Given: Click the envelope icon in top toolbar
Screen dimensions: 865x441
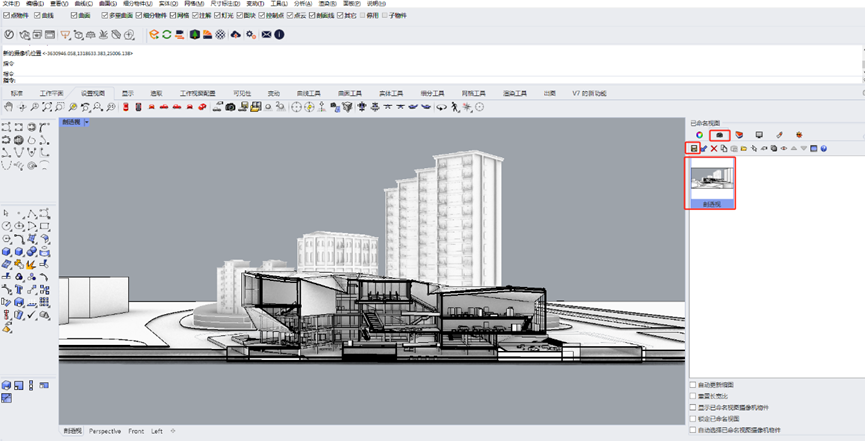Looking at the screenshot, I should pyautogui.click(x=266, y=35).
